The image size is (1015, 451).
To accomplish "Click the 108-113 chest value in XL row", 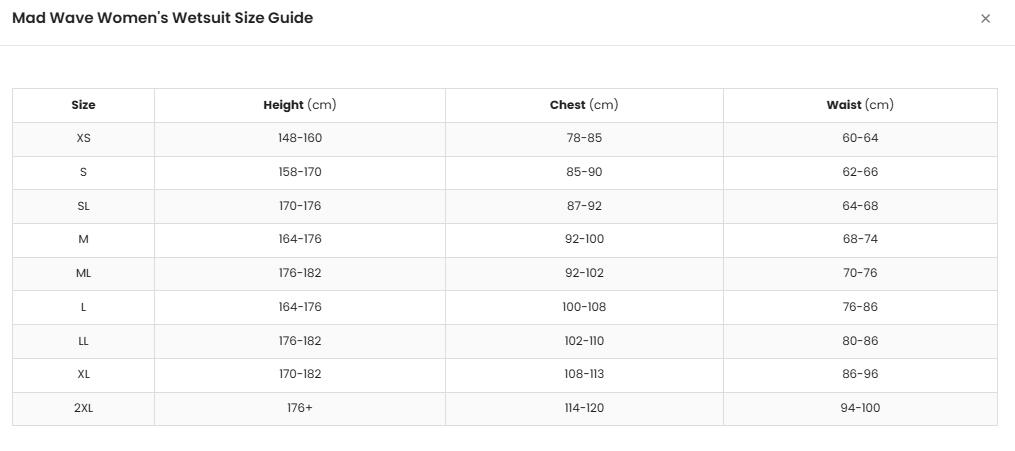I will click(x=584, y=375).
